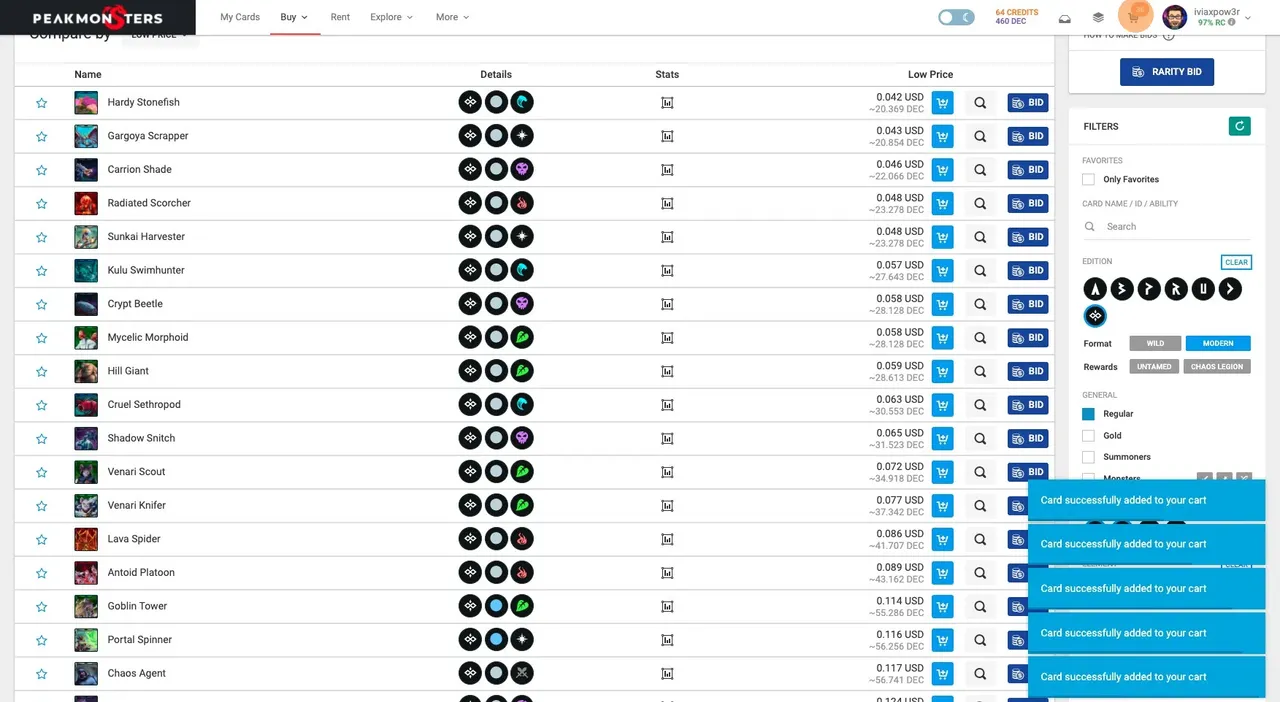Screen dimensions: 1280x702
Task: Expand the Buy menu dropdown
Action: (x=294, y=17)
